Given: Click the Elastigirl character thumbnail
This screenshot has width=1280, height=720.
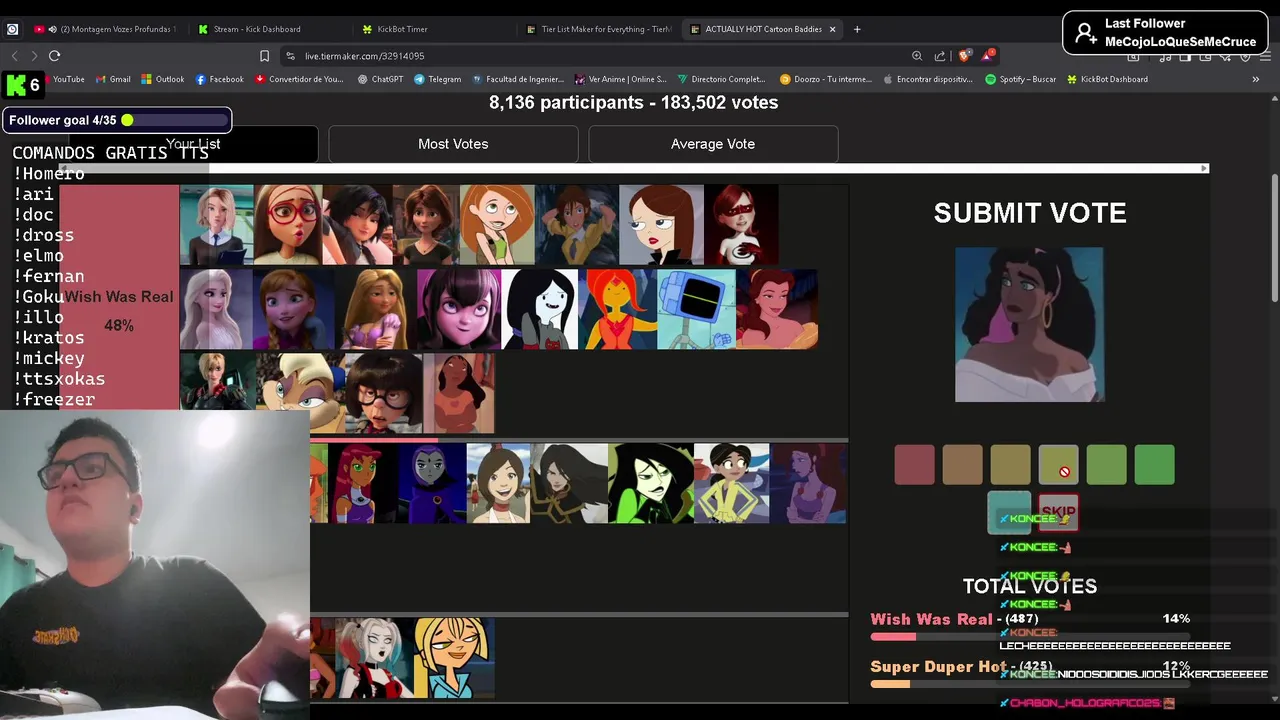Looking at the screenshot, I should (x=741, y=225).
